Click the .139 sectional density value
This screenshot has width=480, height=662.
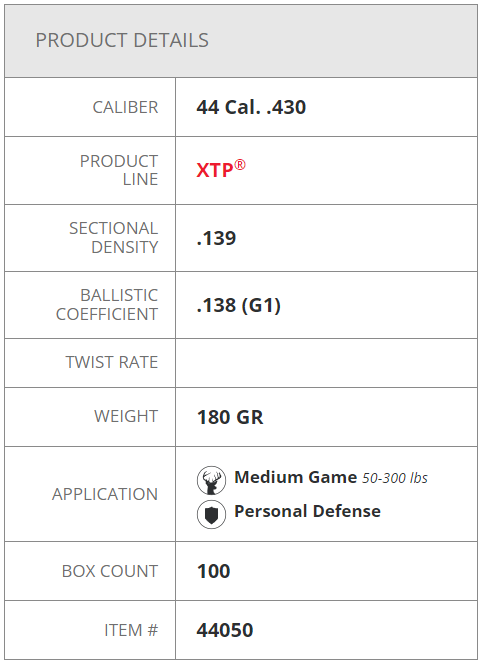click(216, 238)
